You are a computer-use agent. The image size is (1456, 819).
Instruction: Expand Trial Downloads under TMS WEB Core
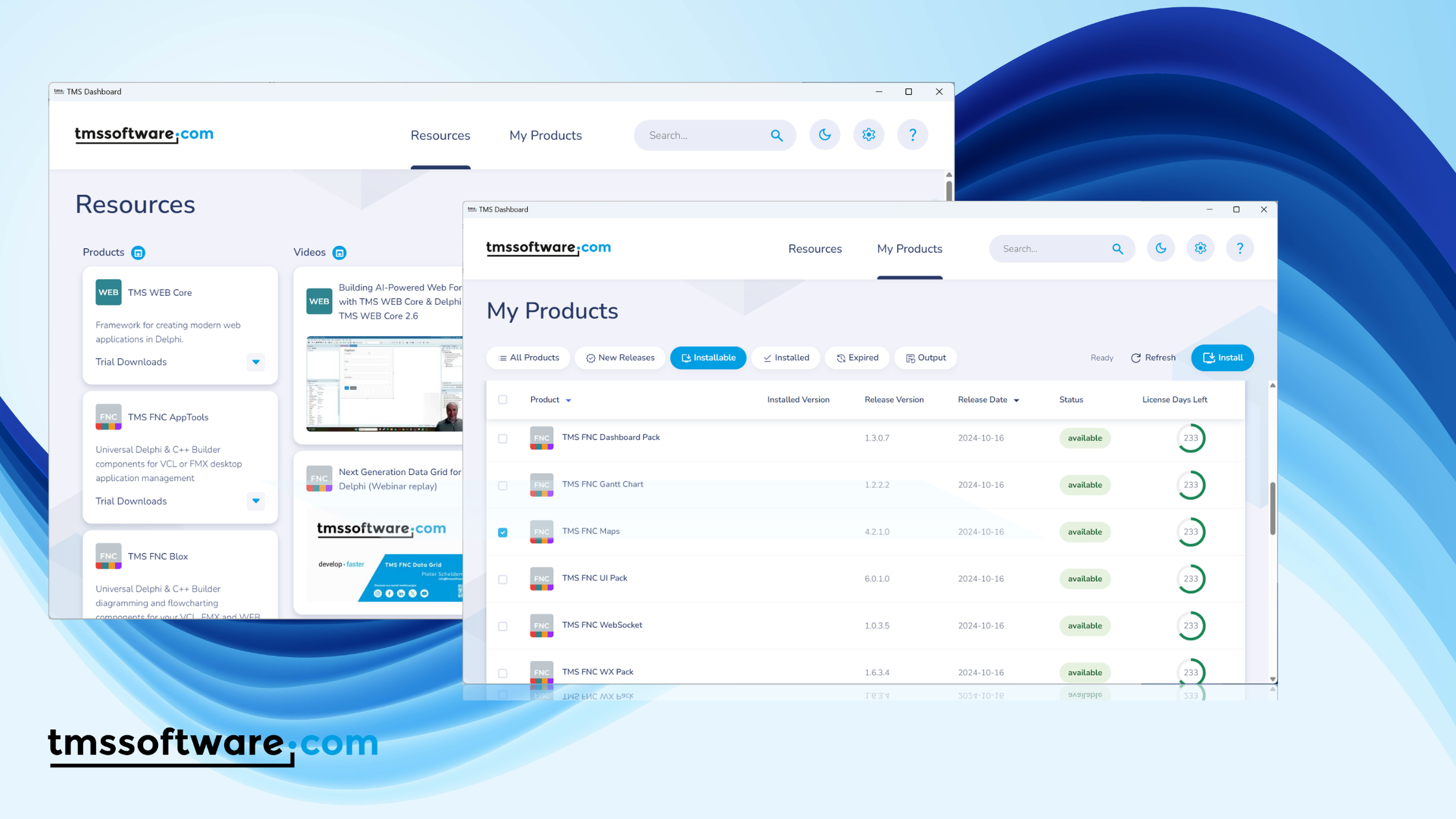click(255, 362)
